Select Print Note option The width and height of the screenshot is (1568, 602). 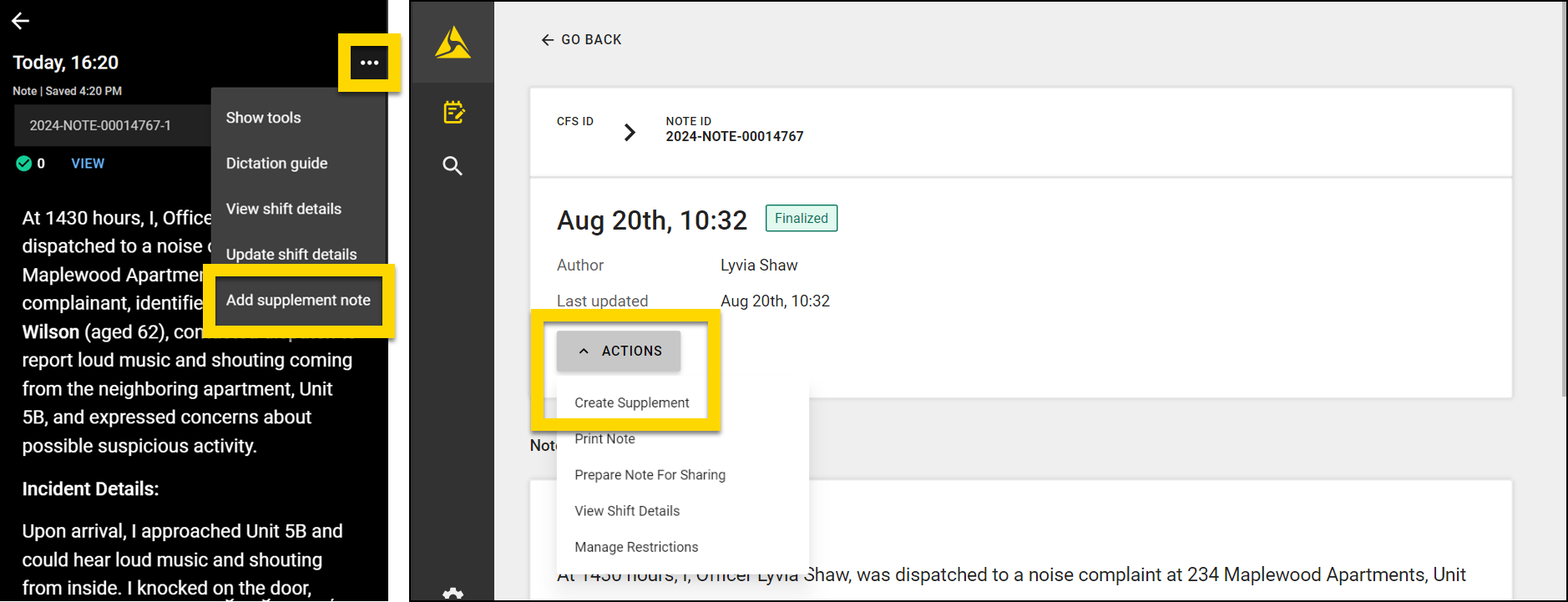coord(604,439)
